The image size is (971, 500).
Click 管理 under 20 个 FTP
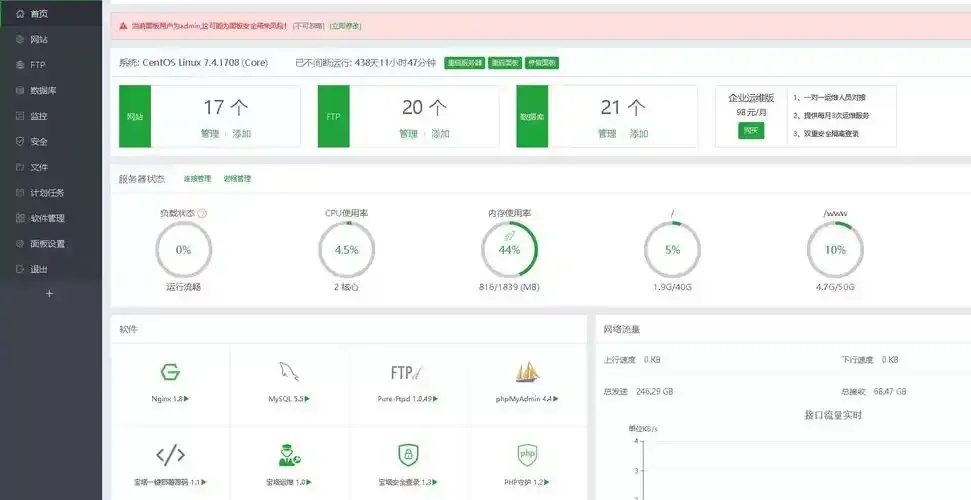click(x=409, y=134)
